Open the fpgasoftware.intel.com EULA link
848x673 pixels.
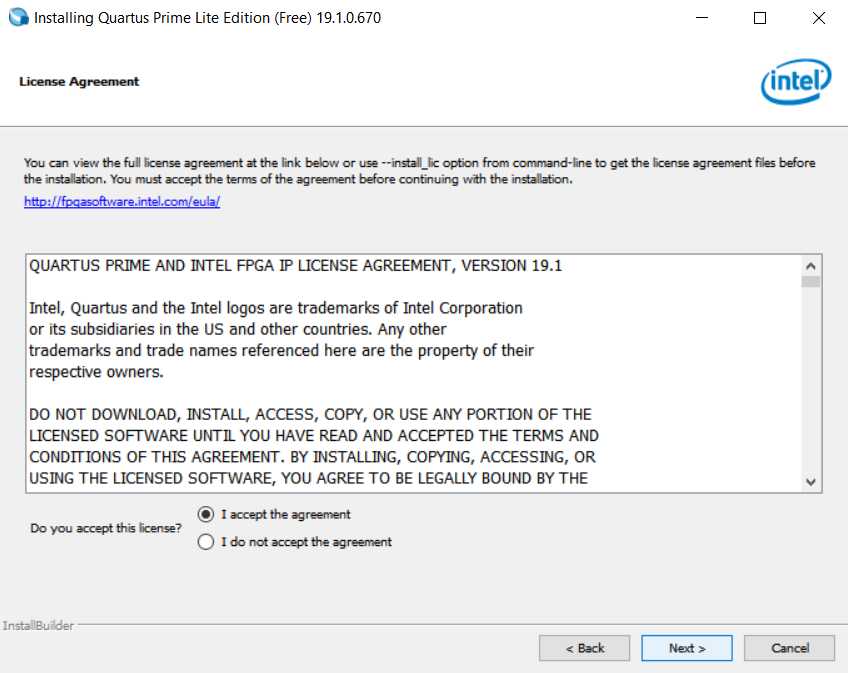[122, 201]
